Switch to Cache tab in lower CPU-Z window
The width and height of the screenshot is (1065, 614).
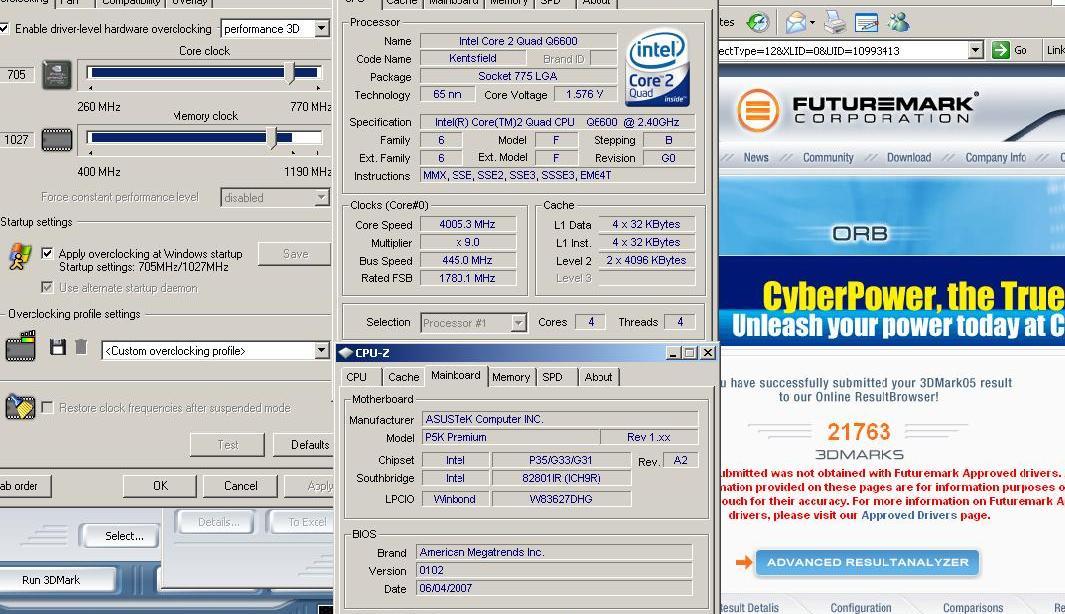[403, 377]
